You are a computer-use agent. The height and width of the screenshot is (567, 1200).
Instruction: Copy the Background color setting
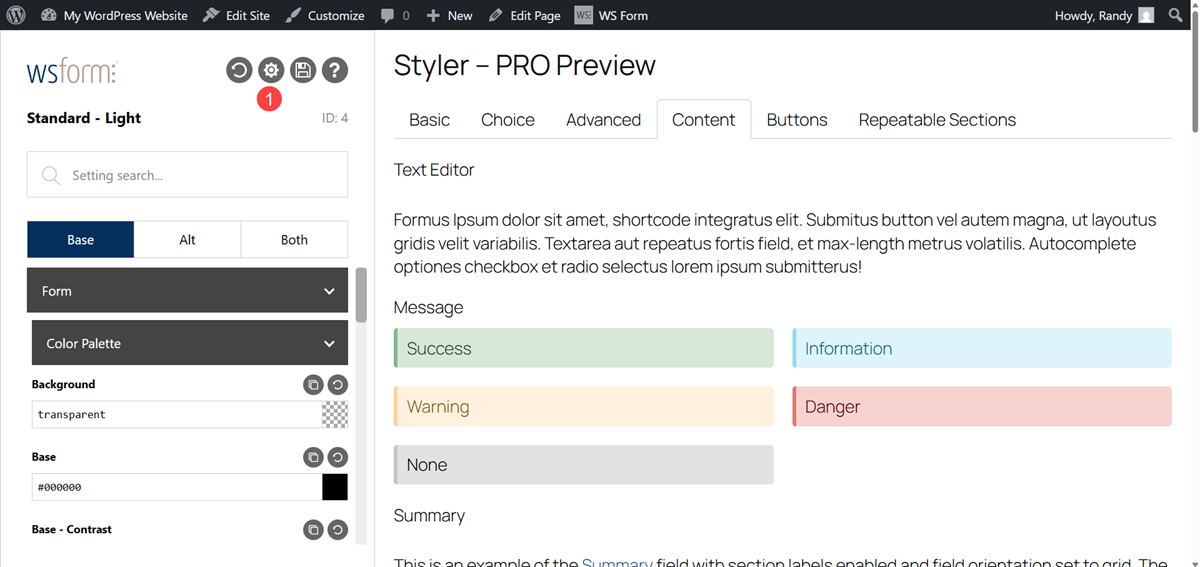pos(313,385)
